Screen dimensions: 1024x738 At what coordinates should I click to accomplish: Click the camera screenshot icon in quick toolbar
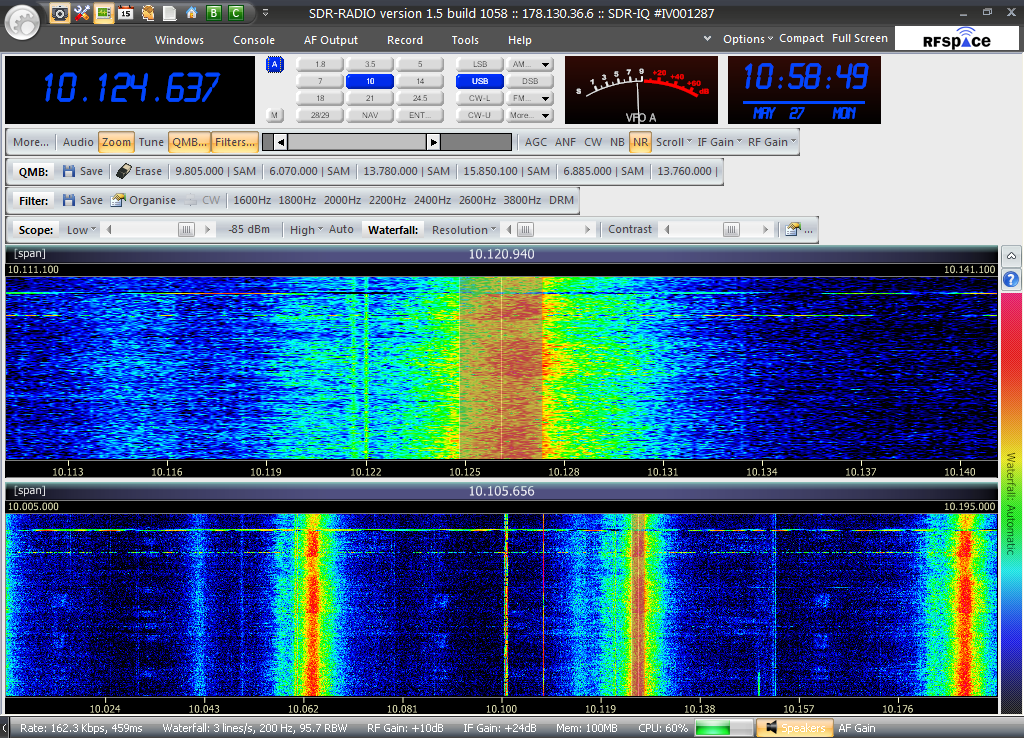(60, 13)
